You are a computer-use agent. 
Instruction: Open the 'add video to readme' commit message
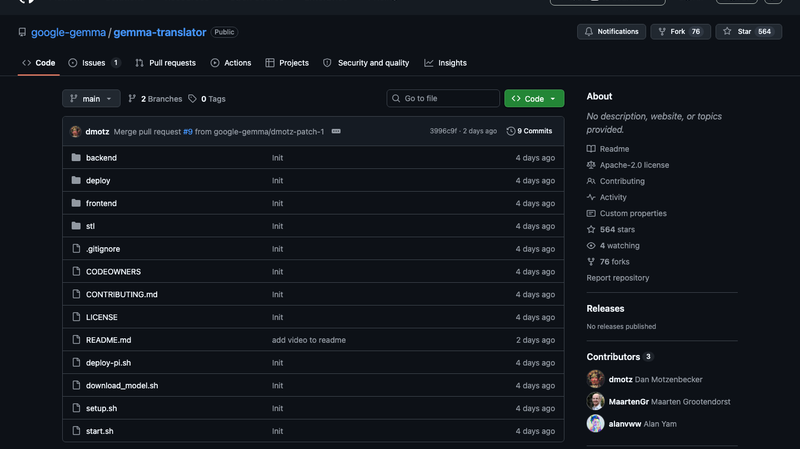[x=309, y=340]
